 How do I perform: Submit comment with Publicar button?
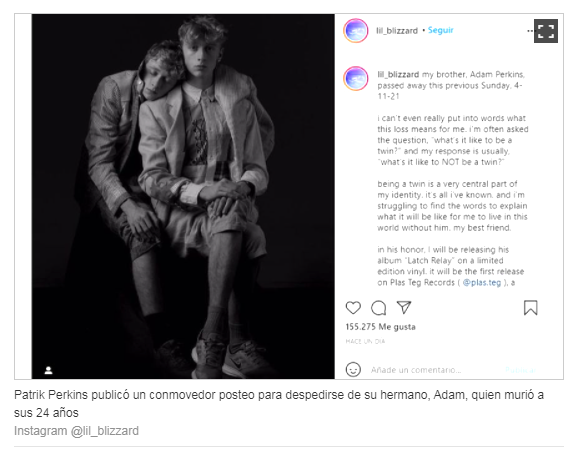(520, 370)
